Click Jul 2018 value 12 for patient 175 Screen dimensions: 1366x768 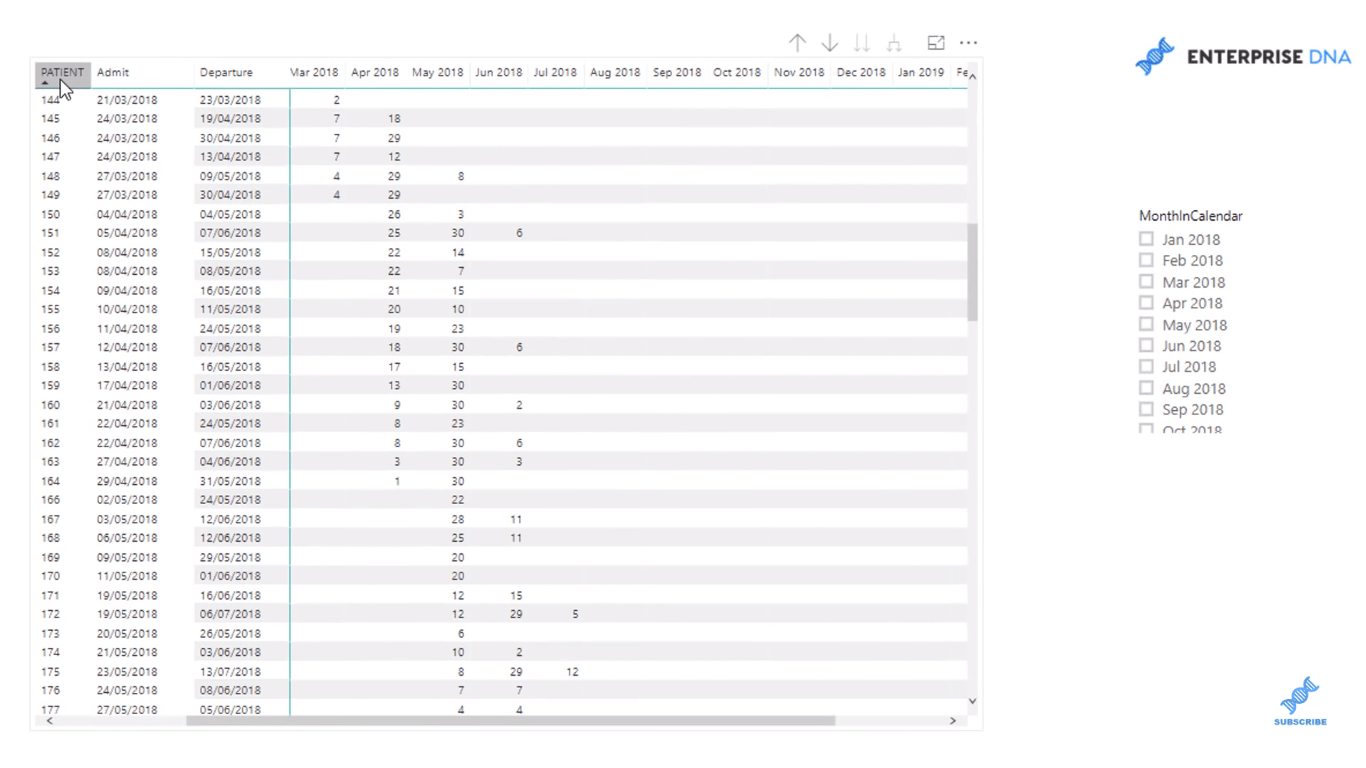coord(572,672)
